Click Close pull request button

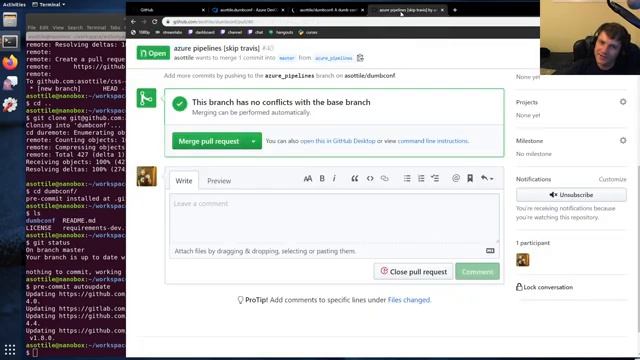pyautogui.click(x=413, y=271)
